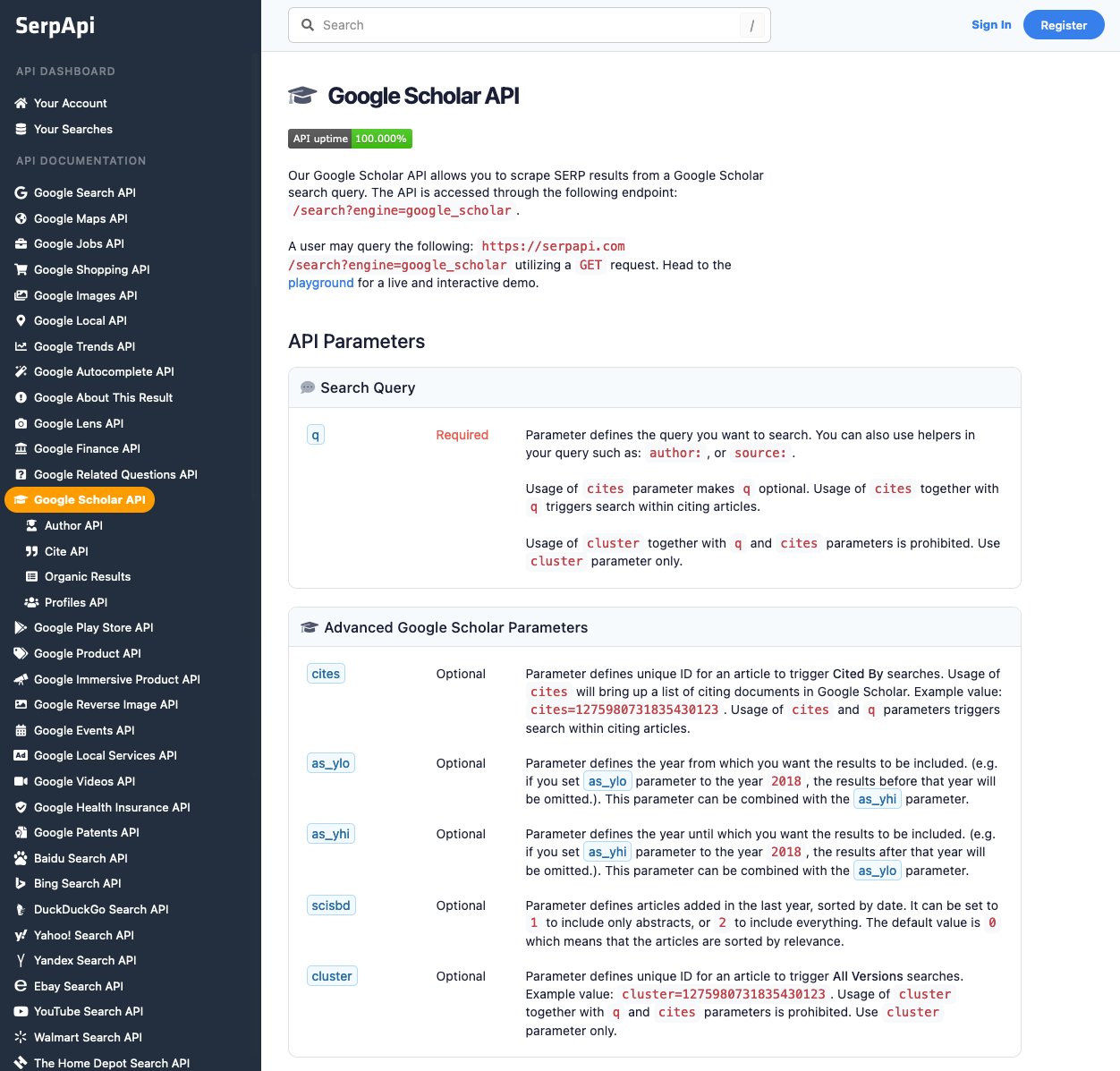1120x1071 pixels.
Task: Click the API Parameters heading
Action: pyautogui.click(x=356, y=342)
